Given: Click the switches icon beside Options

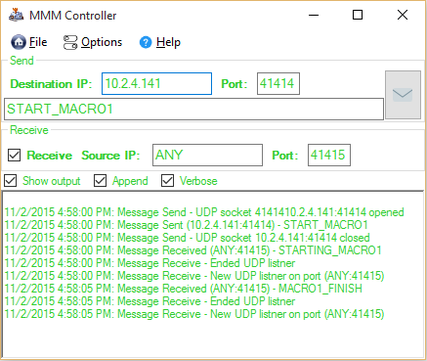Looking at the screenshot, I should coord(70,42).
